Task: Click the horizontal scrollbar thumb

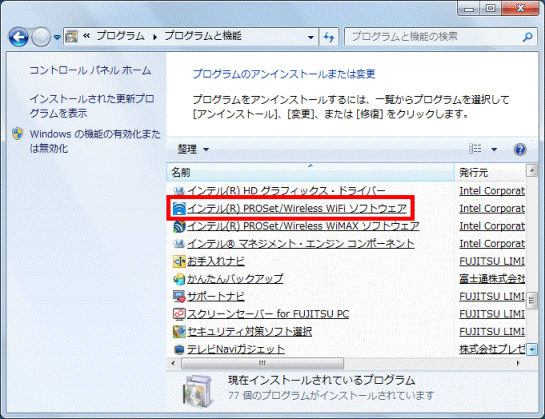Action: tap(262, 363)
